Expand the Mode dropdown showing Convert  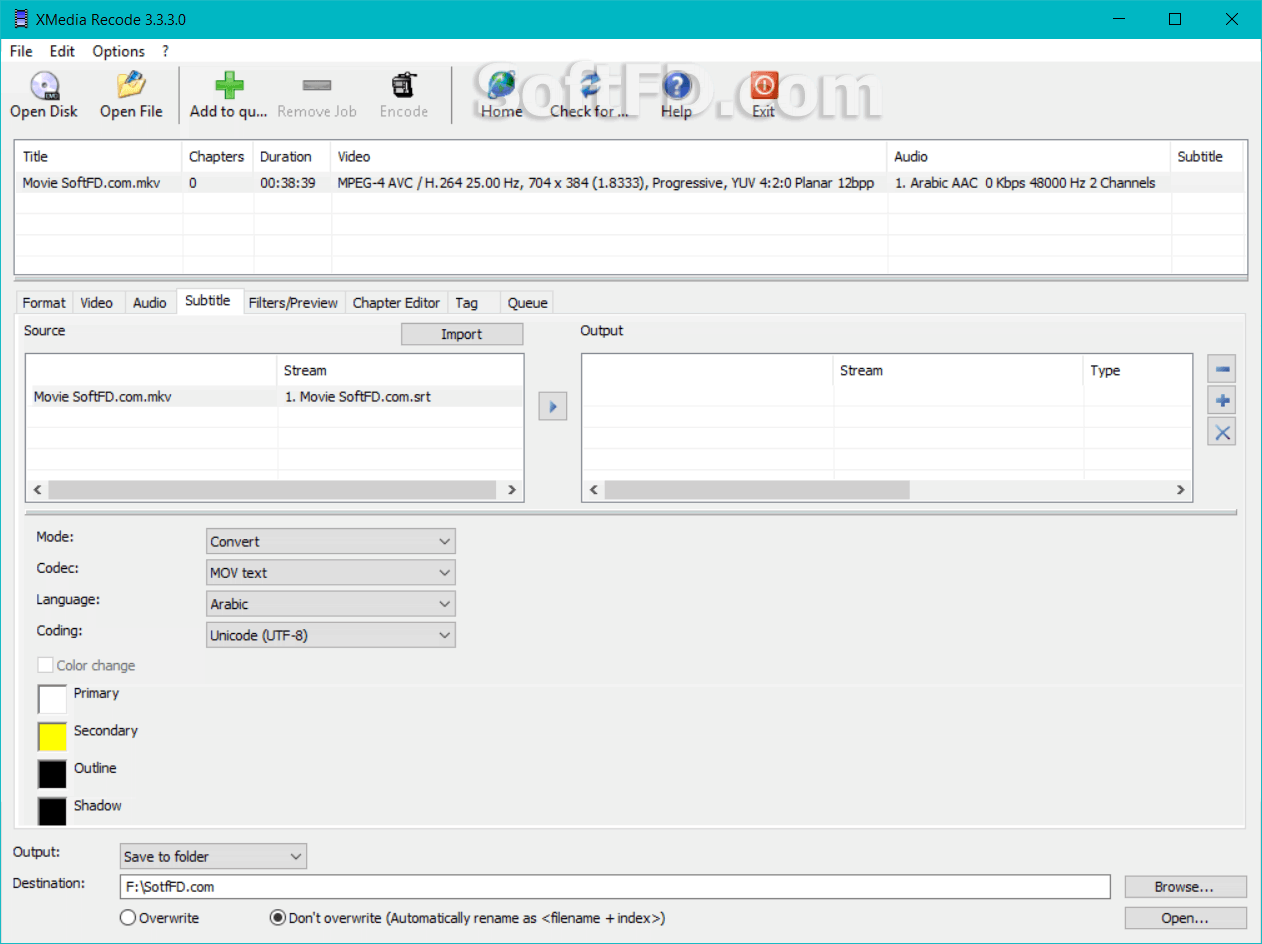pos(331,541)
